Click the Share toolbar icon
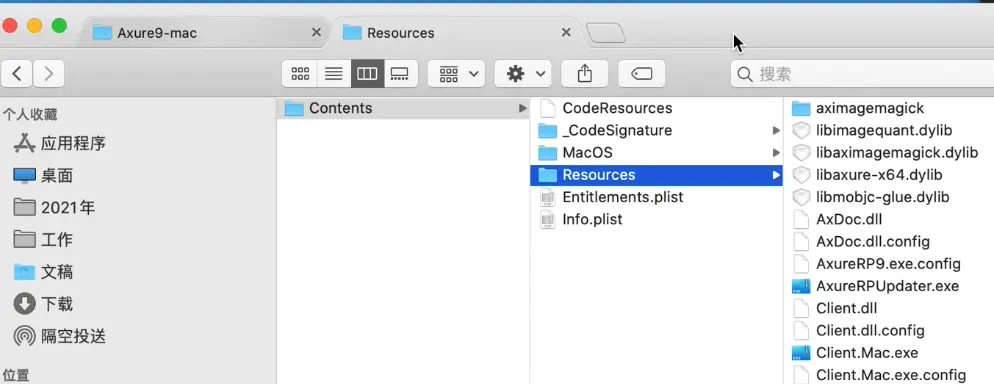The image size is (994, 384). click(x=584, y=74)
